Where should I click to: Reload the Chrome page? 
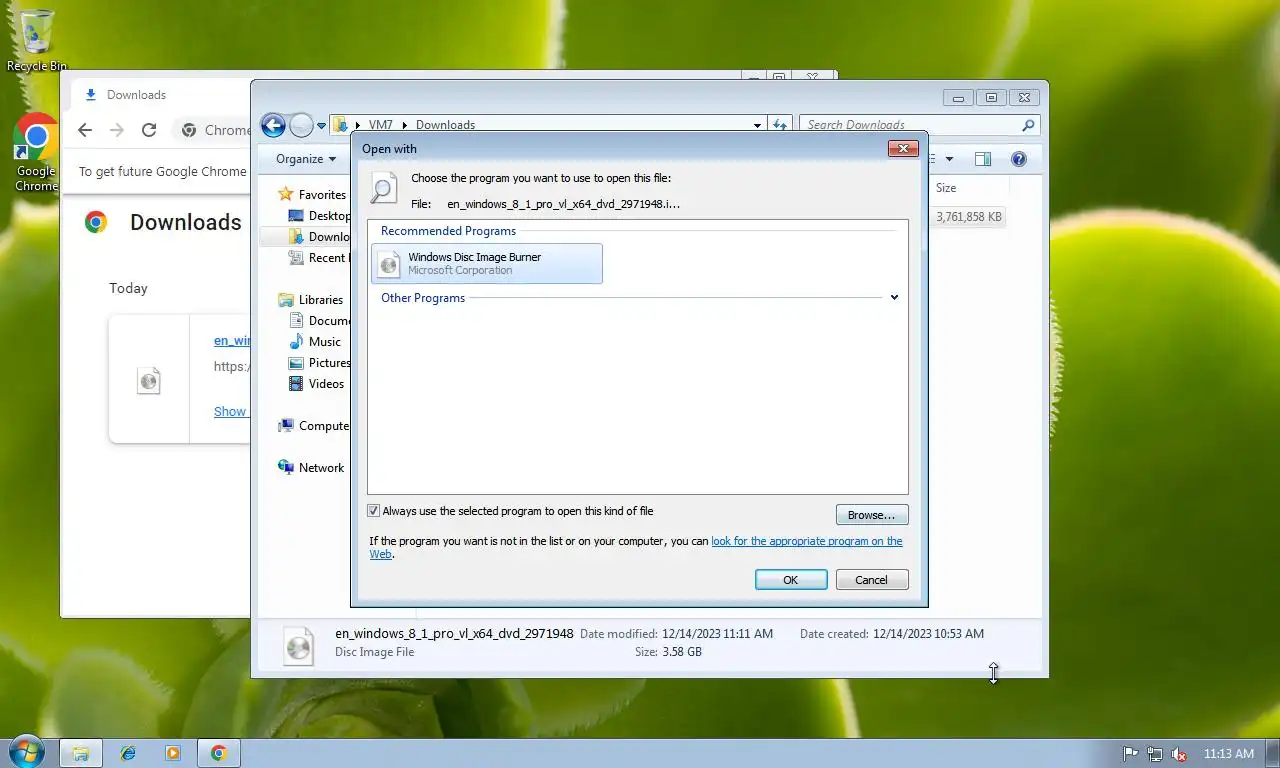(149, 130)
